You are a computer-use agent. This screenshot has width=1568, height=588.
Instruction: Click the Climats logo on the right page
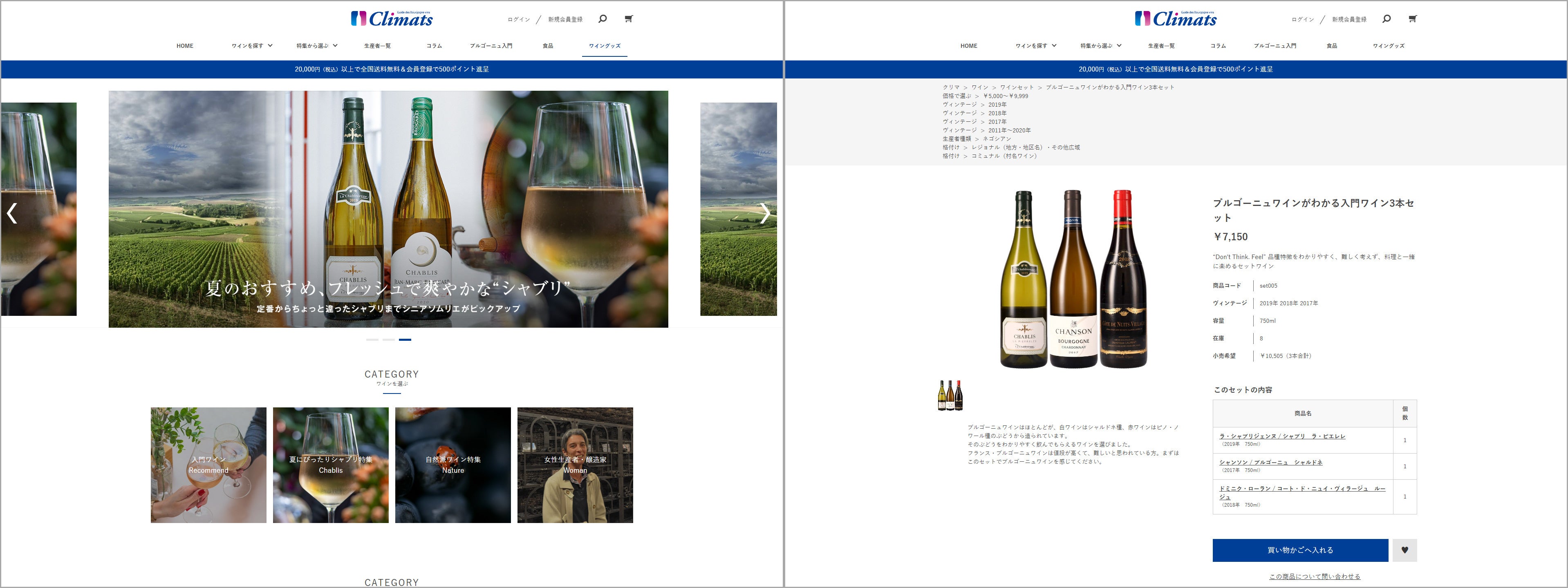point(1176,19)
